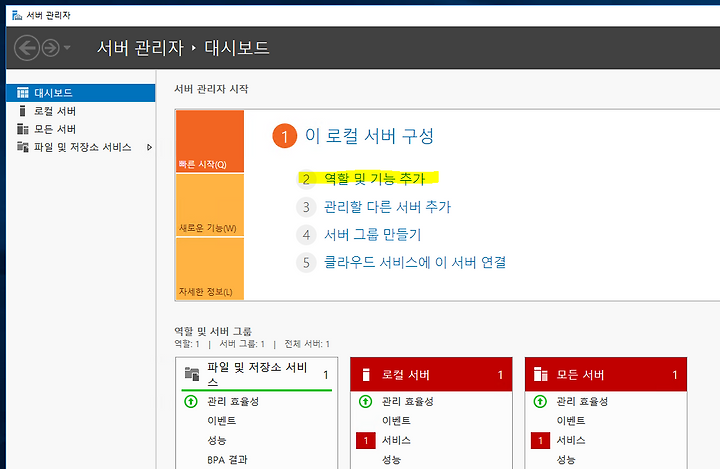
Task: Click green status icon in 파일 및 저장소 tile
Action: click(x=191, y=401)
